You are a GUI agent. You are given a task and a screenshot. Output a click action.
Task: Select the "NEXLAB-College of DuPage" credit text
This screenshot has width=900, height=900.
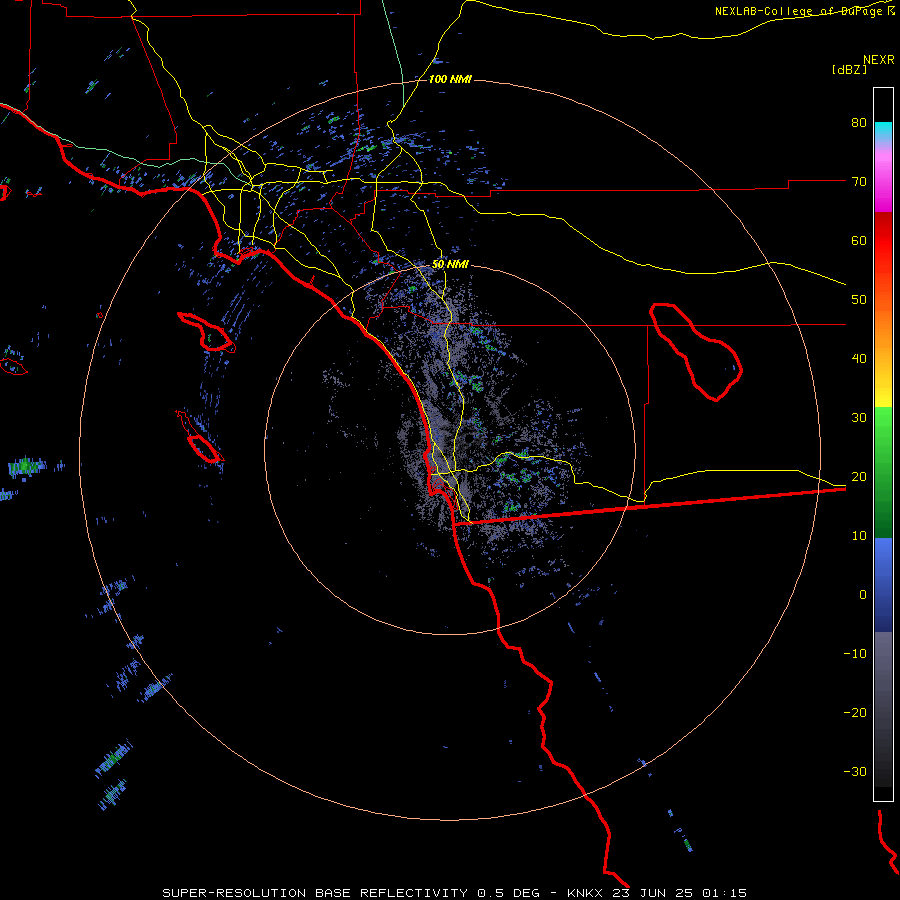800,11
